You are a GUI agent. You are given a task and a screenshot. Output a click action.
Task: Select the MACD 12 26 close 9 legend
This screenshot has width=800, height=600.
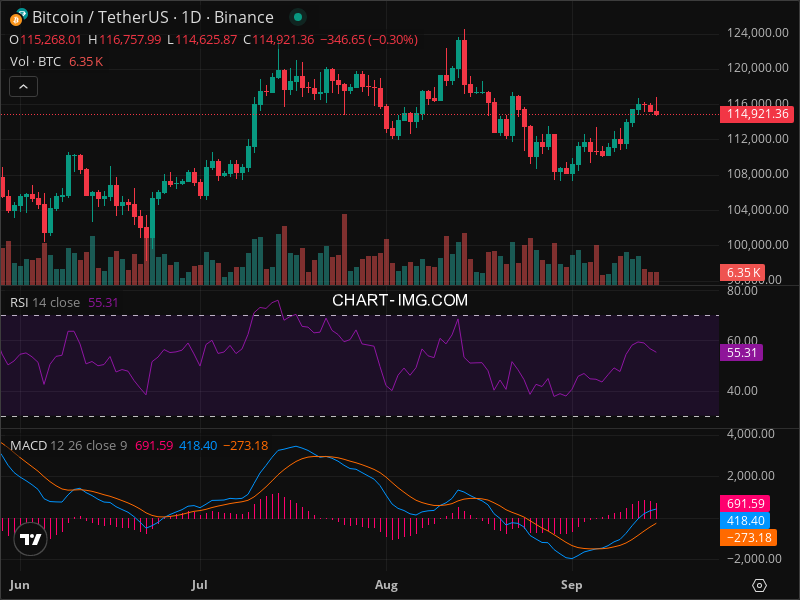(68, 445)
